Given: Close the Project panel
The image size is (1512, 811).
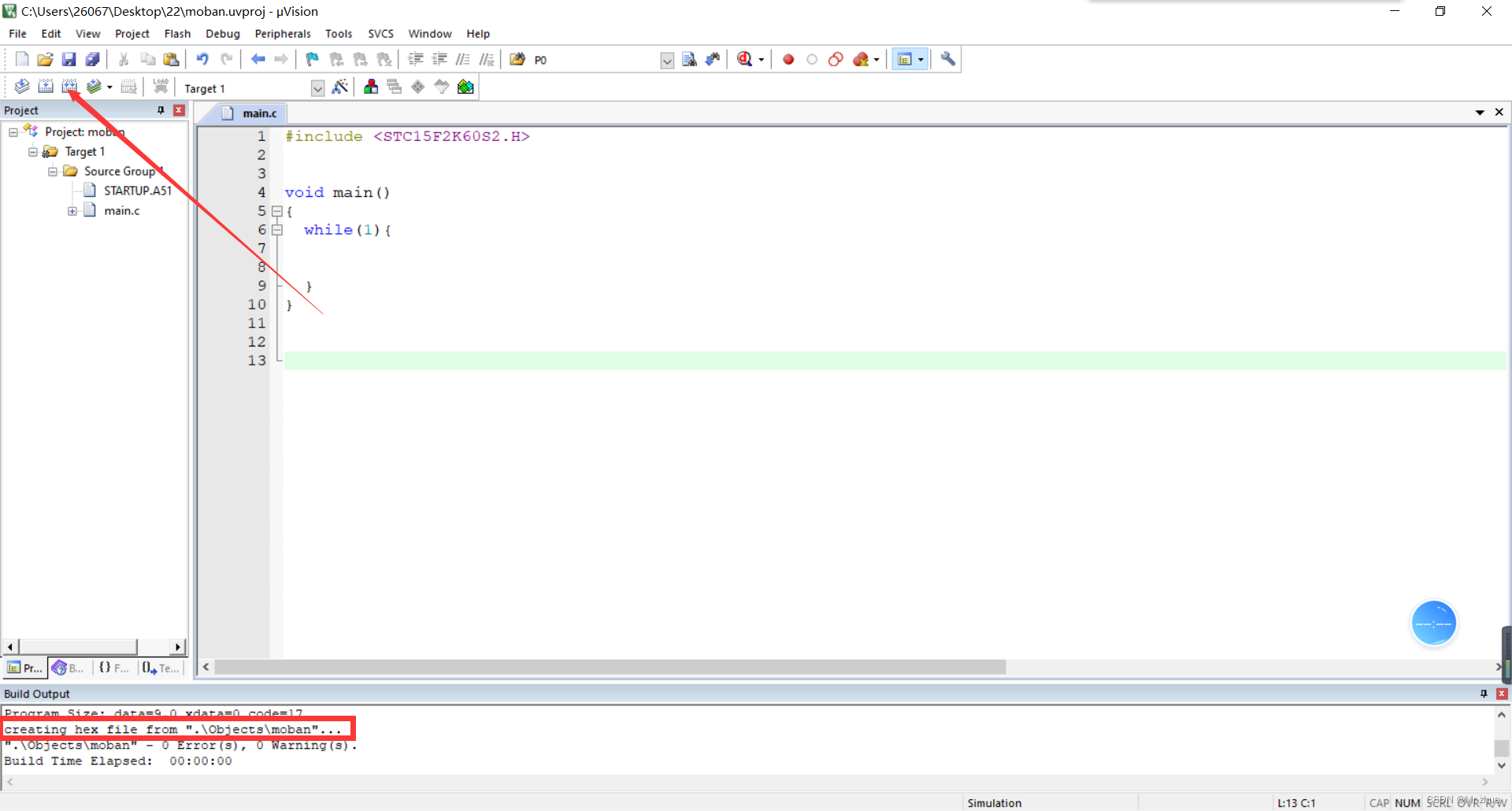Looking at the screenshot, I should 180,110.
